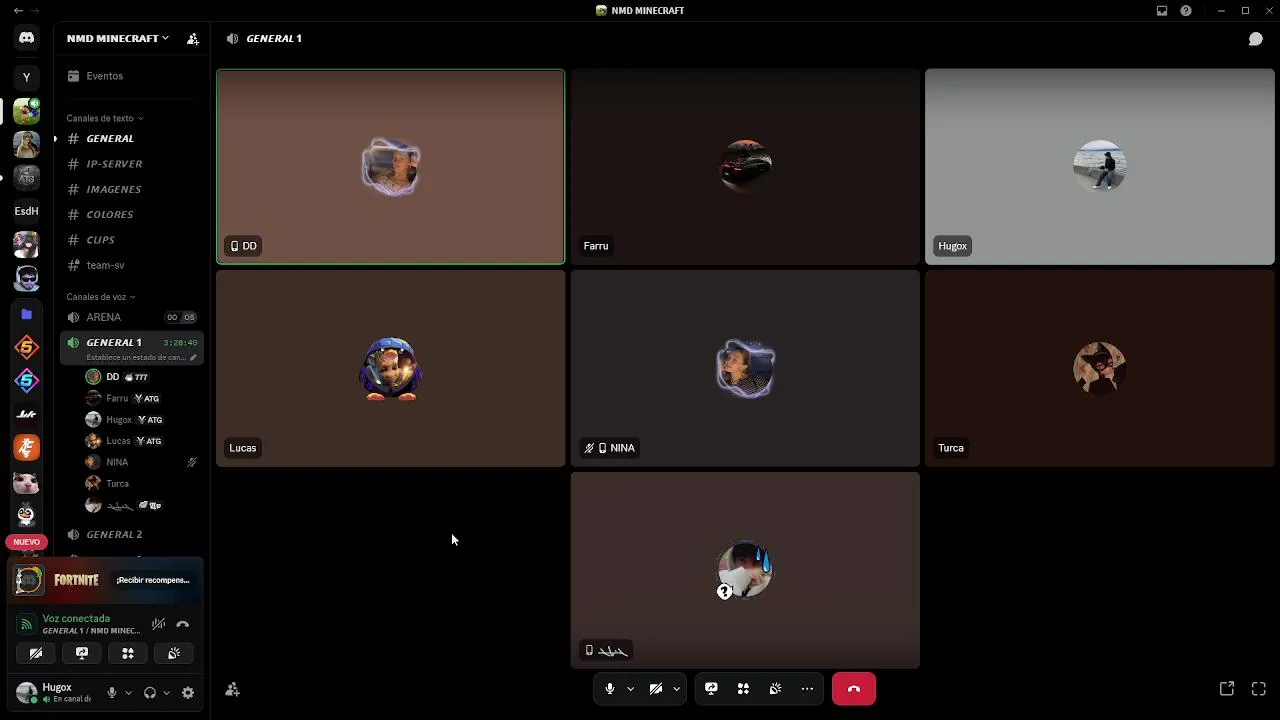The height and width of the screenshot is (720, 1280).
Task: Hang up with the red disconnect button
Action: point(854,689)
